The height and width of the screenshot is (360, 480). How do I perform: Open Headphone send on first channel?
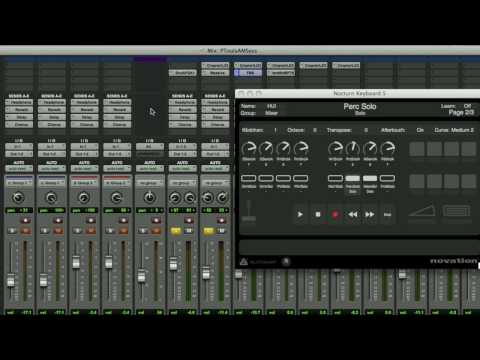(x=19, y=102)
